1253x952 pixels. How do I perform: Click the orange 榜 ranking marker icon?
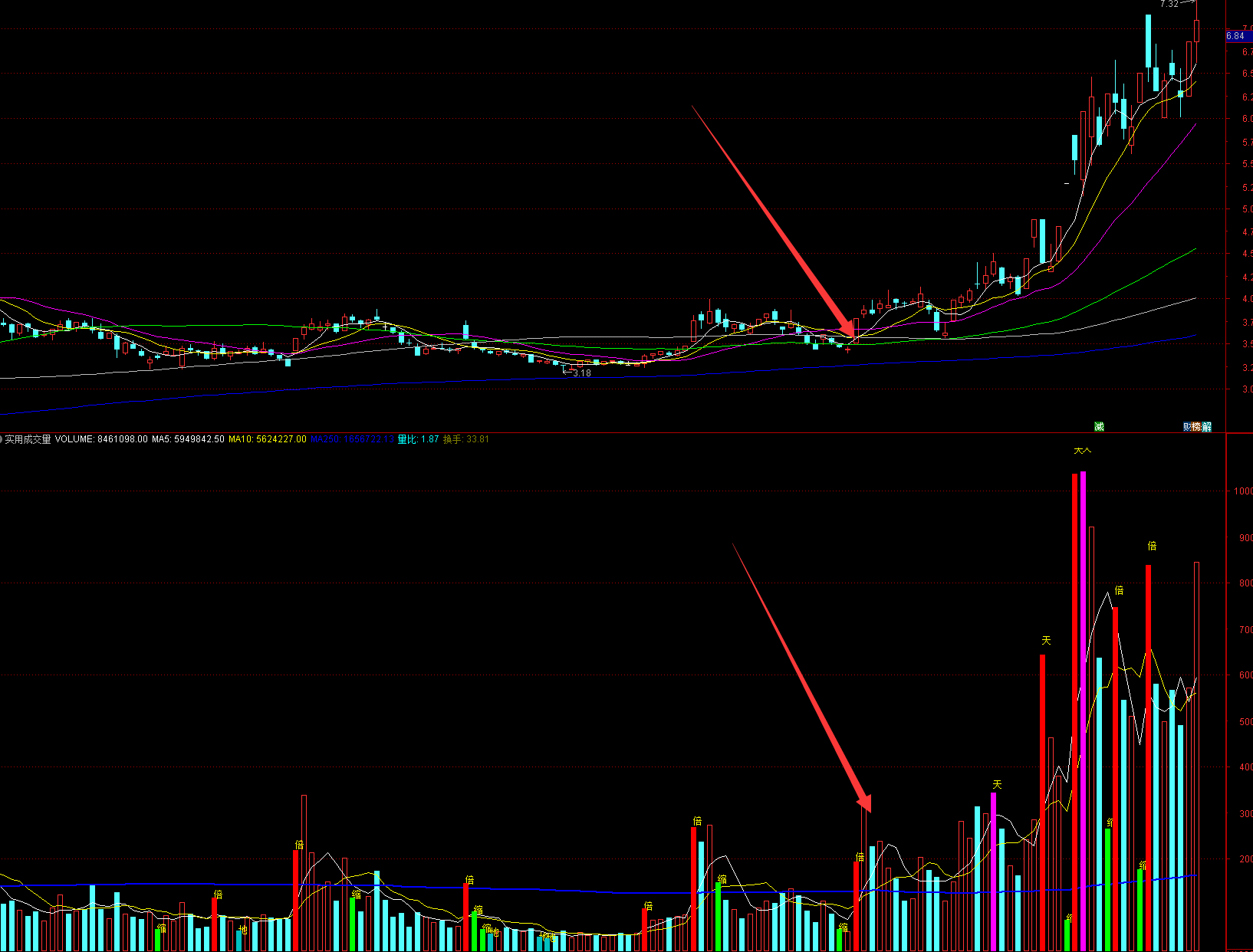[1196, 427]
